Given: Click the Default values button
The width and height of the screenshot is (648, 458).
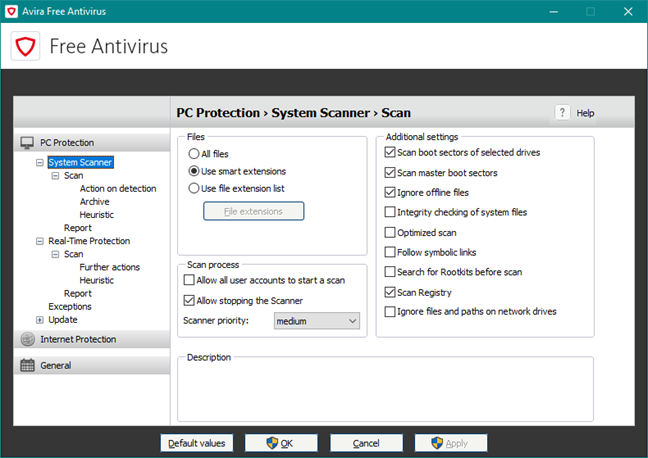Looking at the screenshot, I should click(197, 443).
